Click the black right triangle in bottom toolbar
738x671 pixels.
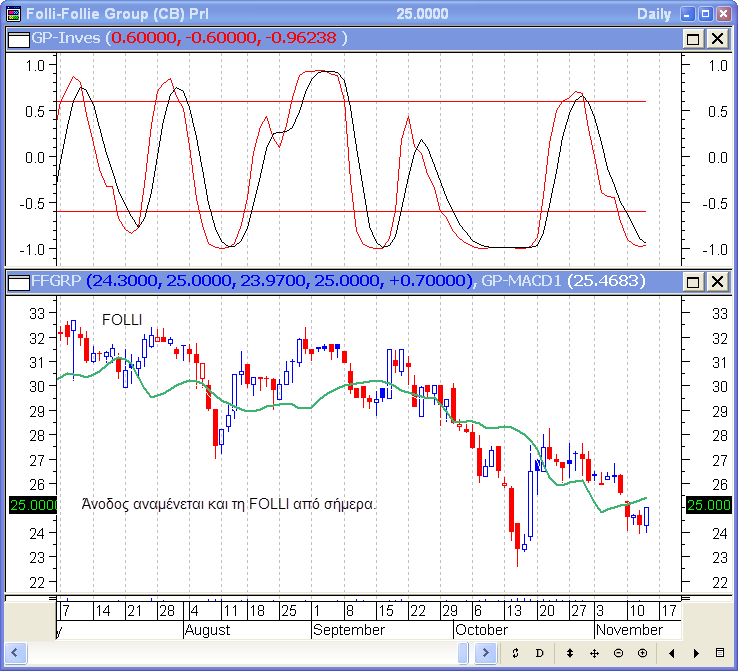tap(694, 653)
